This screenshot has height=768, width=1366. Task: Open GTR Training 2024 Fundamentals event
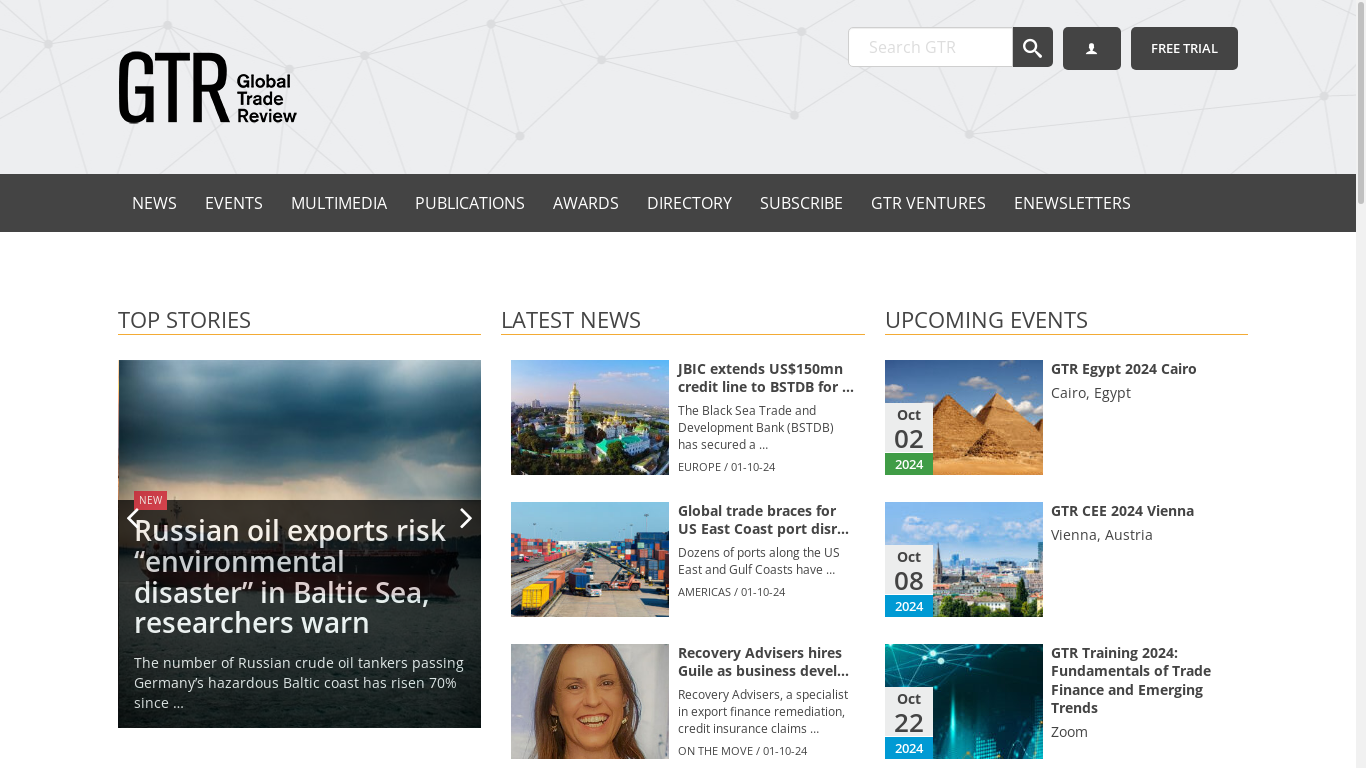(1131, 680)
